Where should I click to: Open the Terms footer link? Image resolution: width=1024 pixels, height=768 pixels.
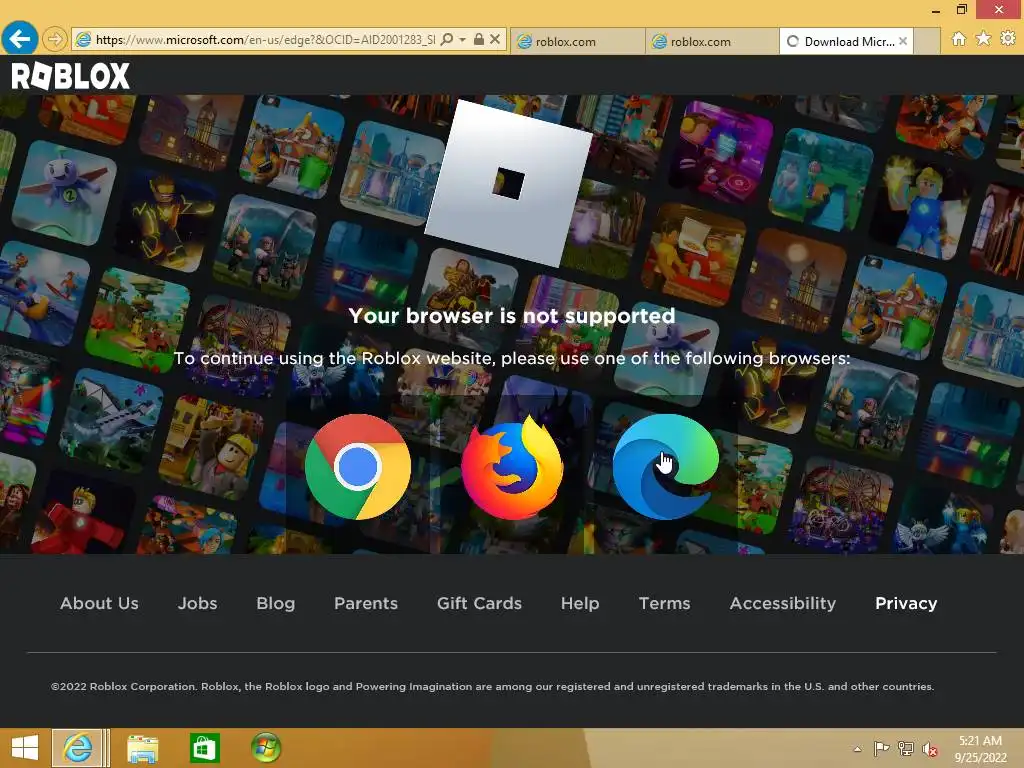664,603
